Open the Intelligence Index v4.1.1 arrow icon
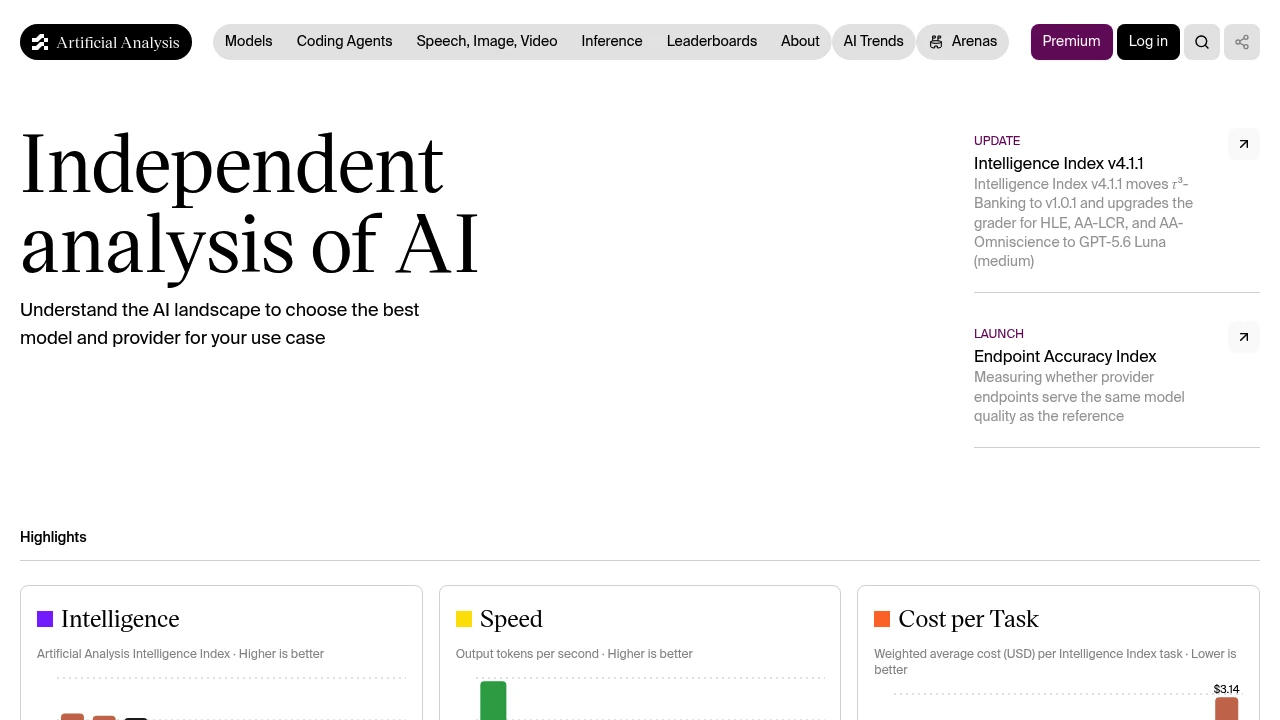Viewport: 1280px width, 720px height. coord(1244,144)
